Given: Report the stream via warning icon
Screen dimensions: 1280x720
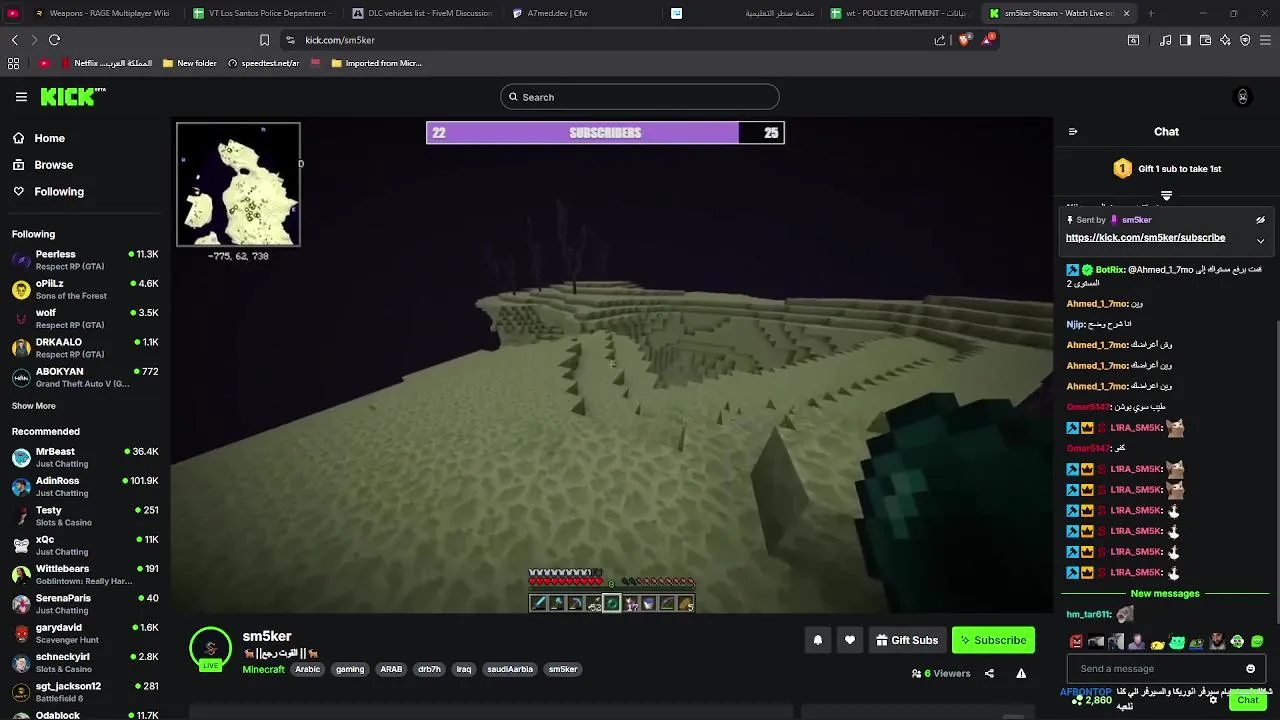Looking at the screenshot, I should [x=1021, y=674].
